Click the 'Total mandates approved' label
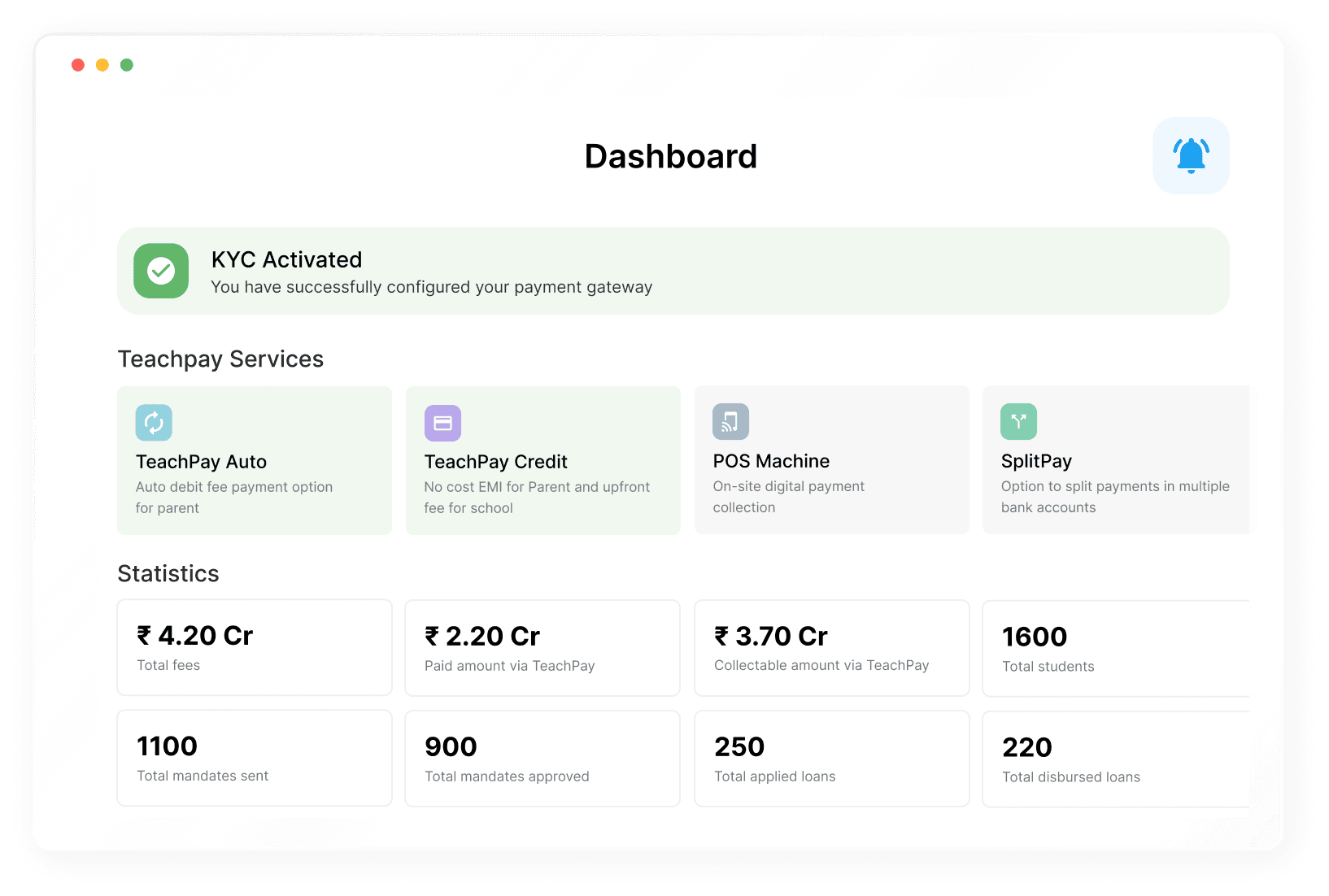Viewport: 1329px width, 896px height. point(507,776)
